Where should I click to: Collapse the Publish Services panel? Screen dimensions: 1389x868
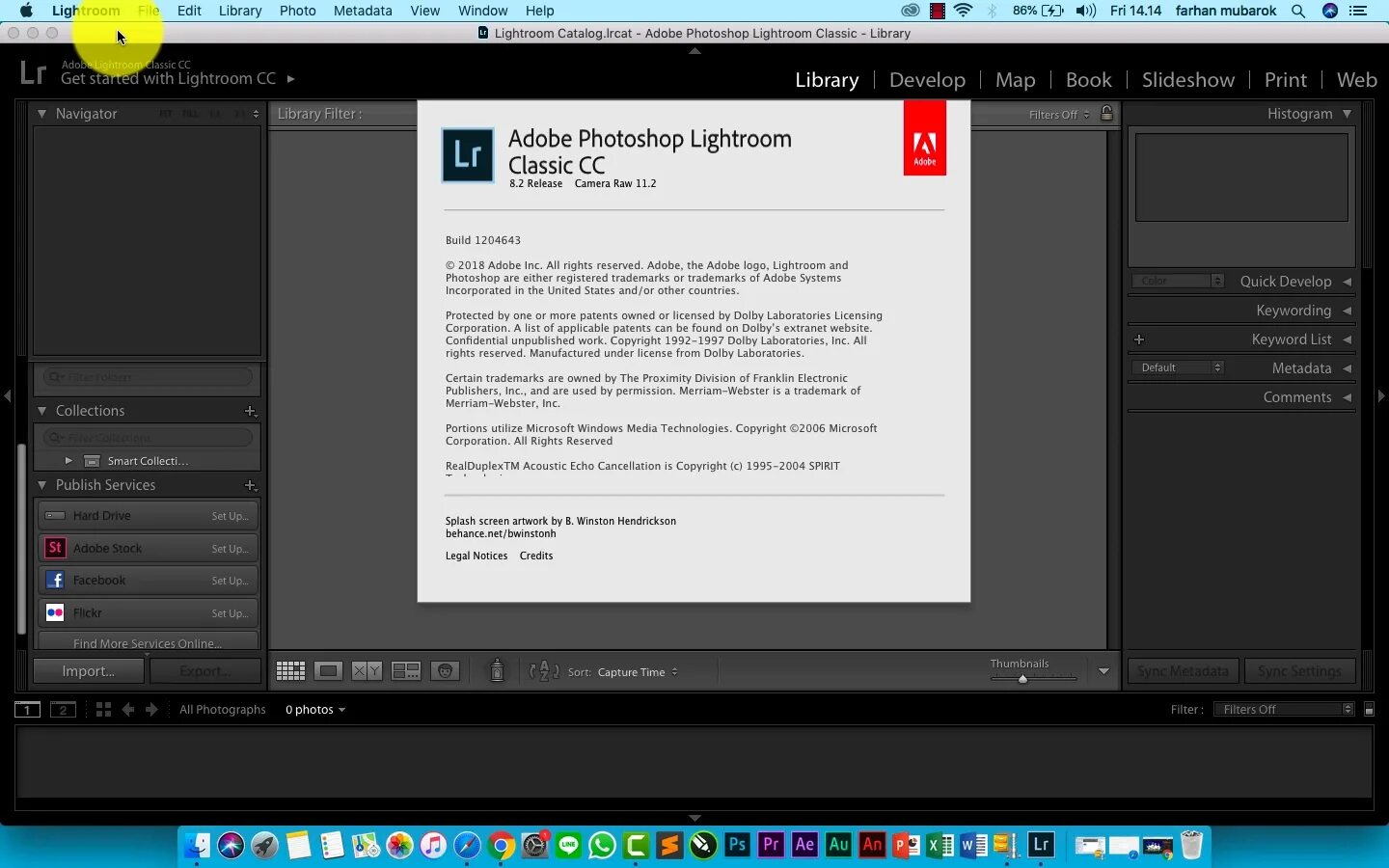point(41,485)
